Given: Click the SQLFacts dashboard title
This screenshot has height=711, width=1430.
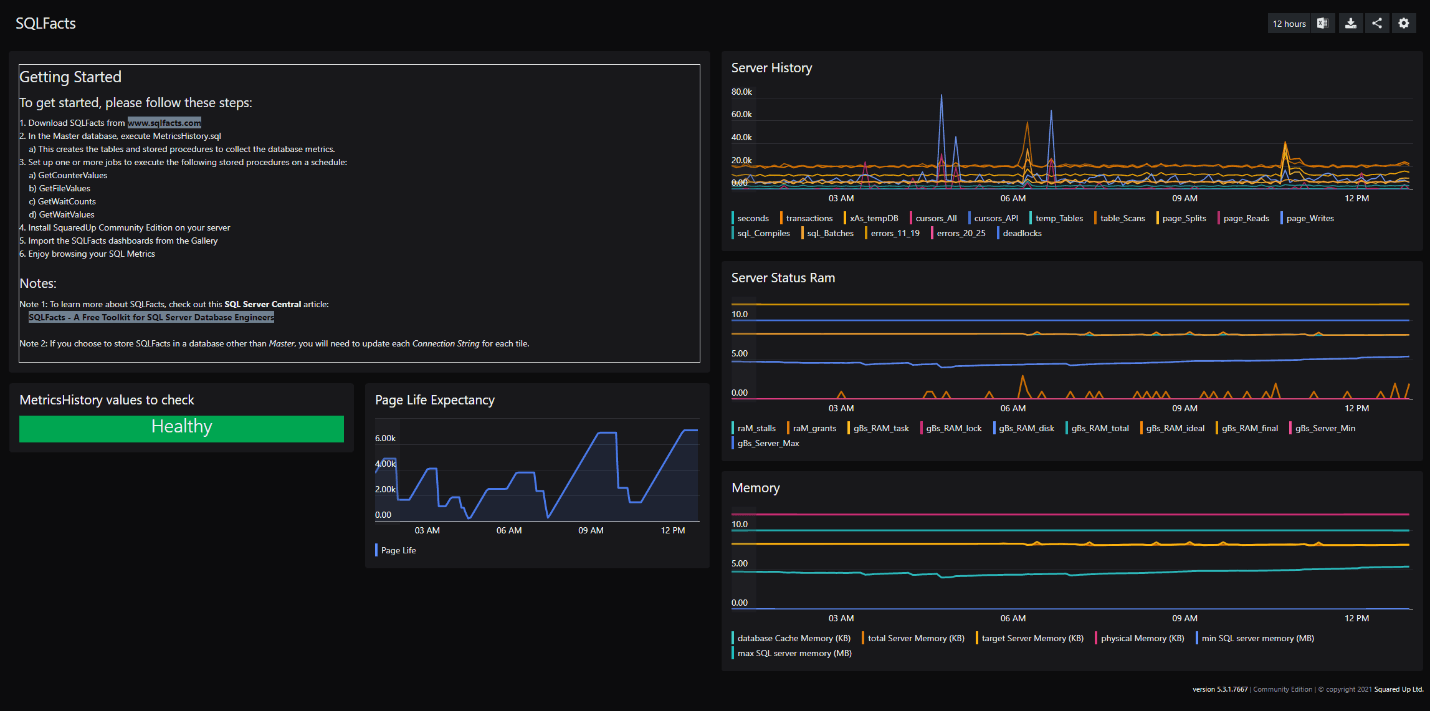Looking at the screenshot, I should 46,23.
